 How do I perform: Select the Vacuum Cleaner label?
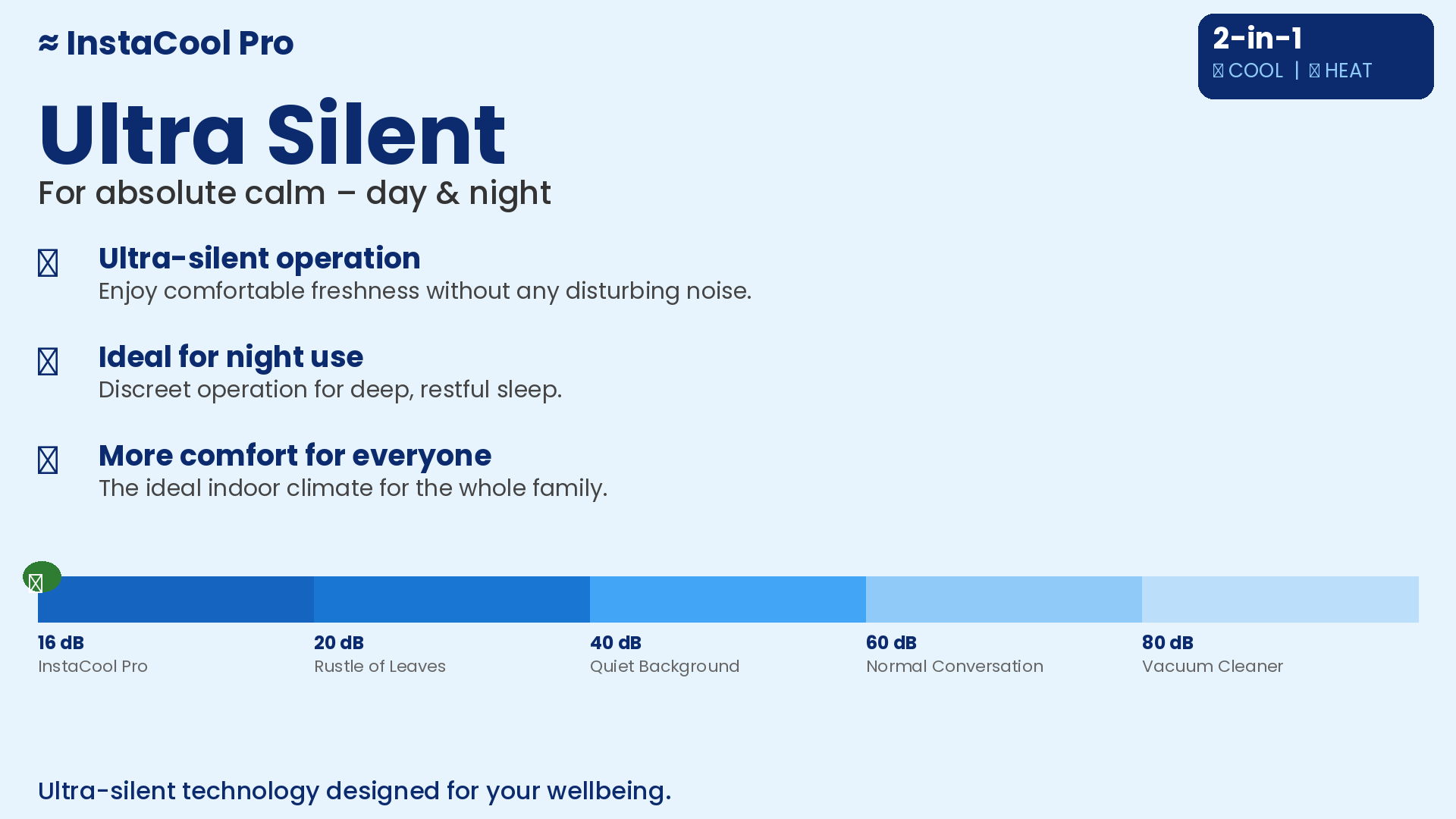click(1213, 667)
